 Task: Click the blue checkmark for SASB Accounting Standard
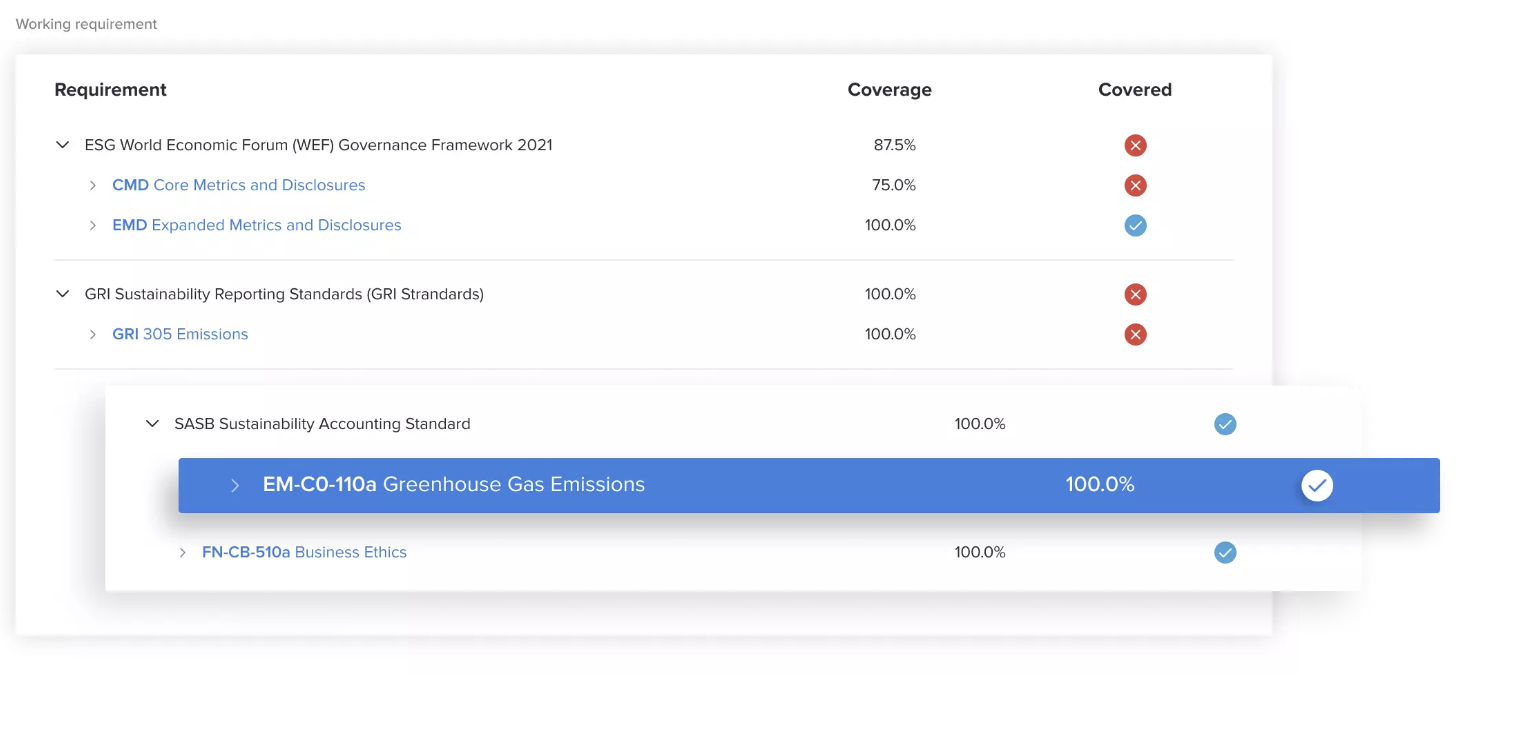click(x=1225, y=424)
